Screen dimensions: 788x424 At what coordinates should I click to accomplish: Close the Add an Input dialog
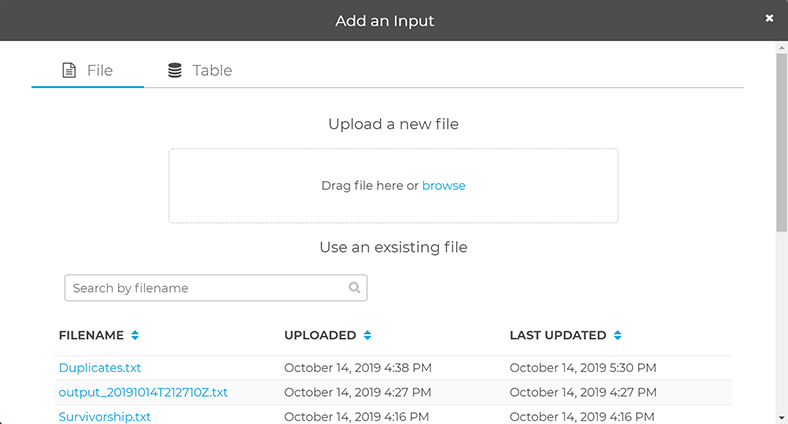coord(769,18)
